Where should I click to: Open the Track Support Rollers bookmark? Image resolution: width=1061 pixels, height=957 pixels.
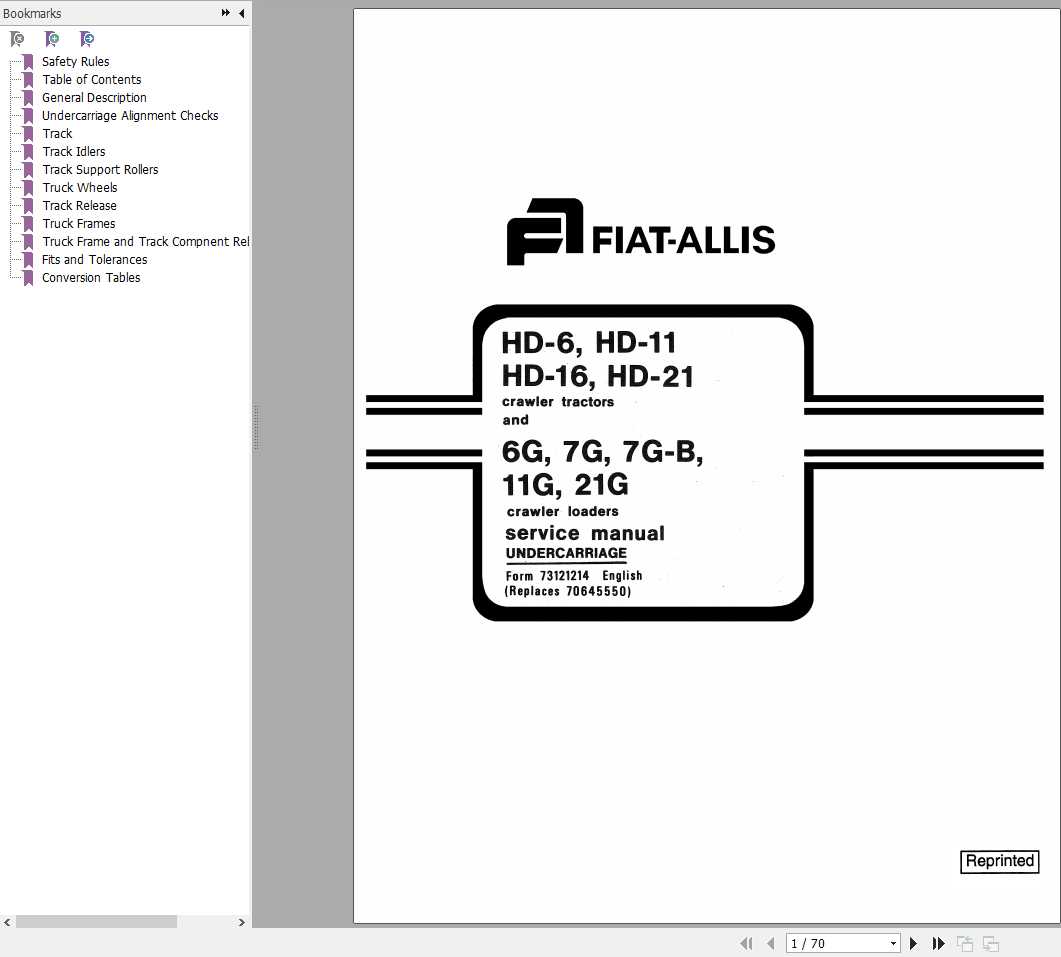100,170
